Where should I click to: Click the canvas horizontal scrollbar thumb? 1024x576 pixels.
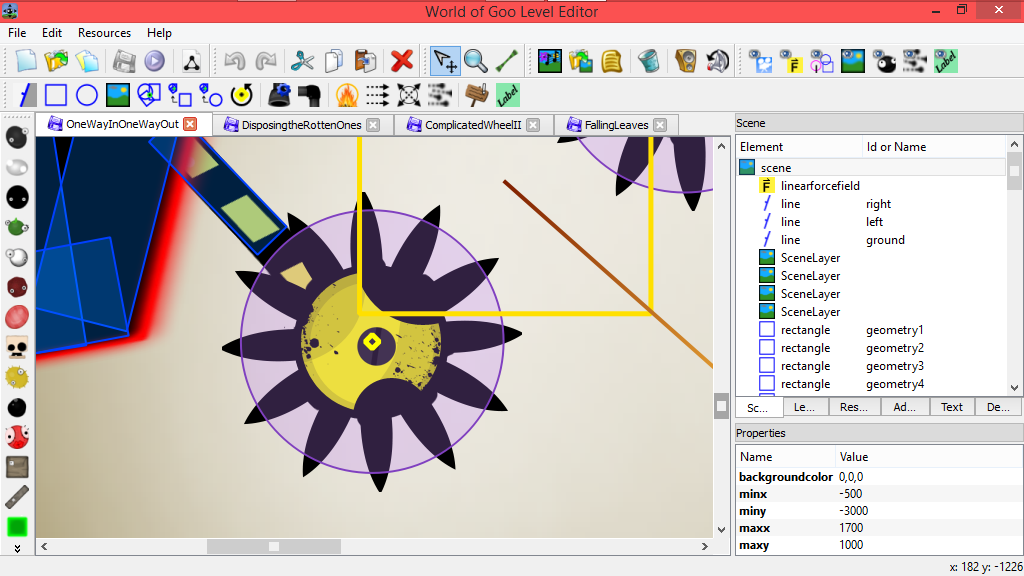click(274, 546)
